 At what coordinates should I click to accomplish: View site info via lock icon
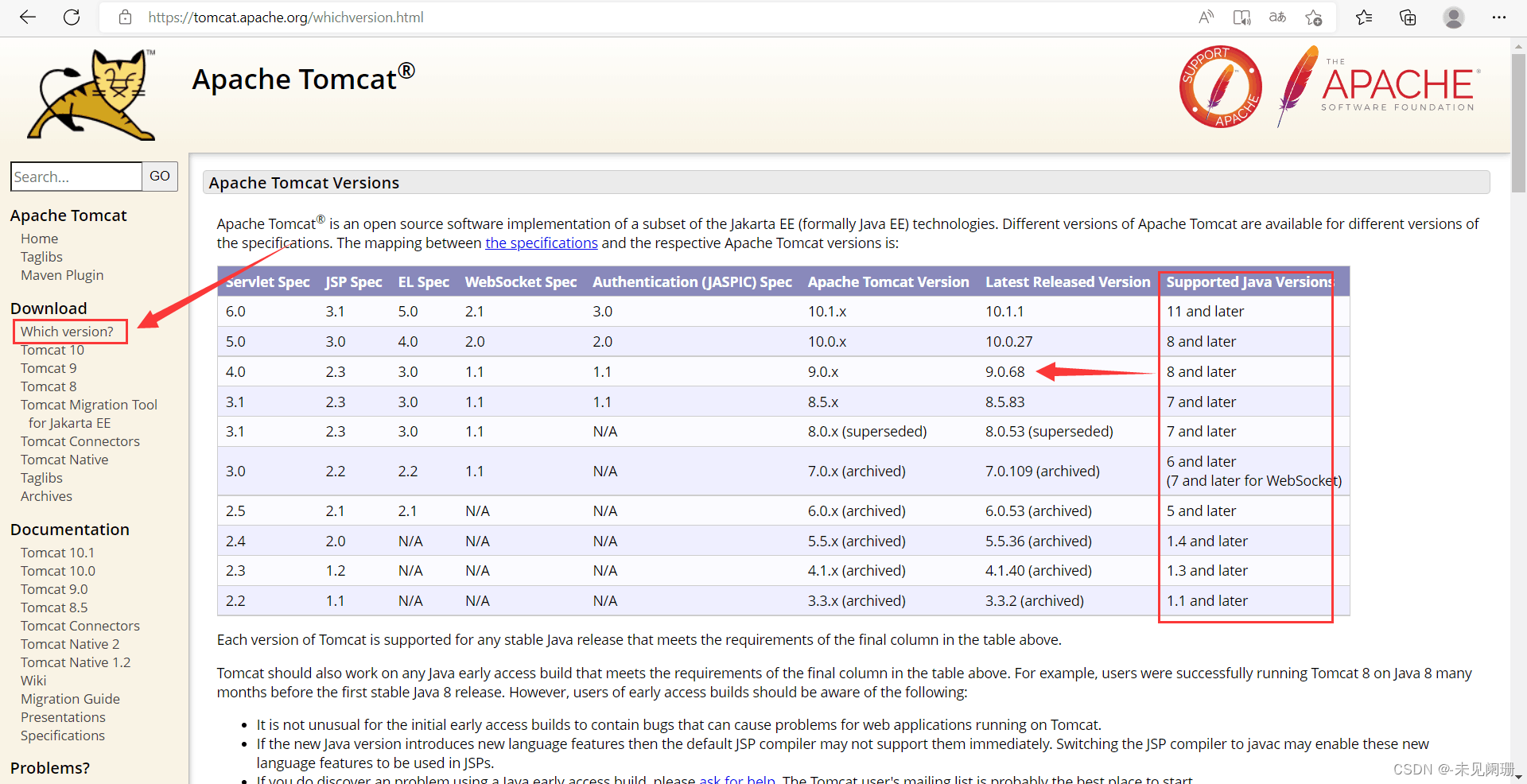click(125, 17)
